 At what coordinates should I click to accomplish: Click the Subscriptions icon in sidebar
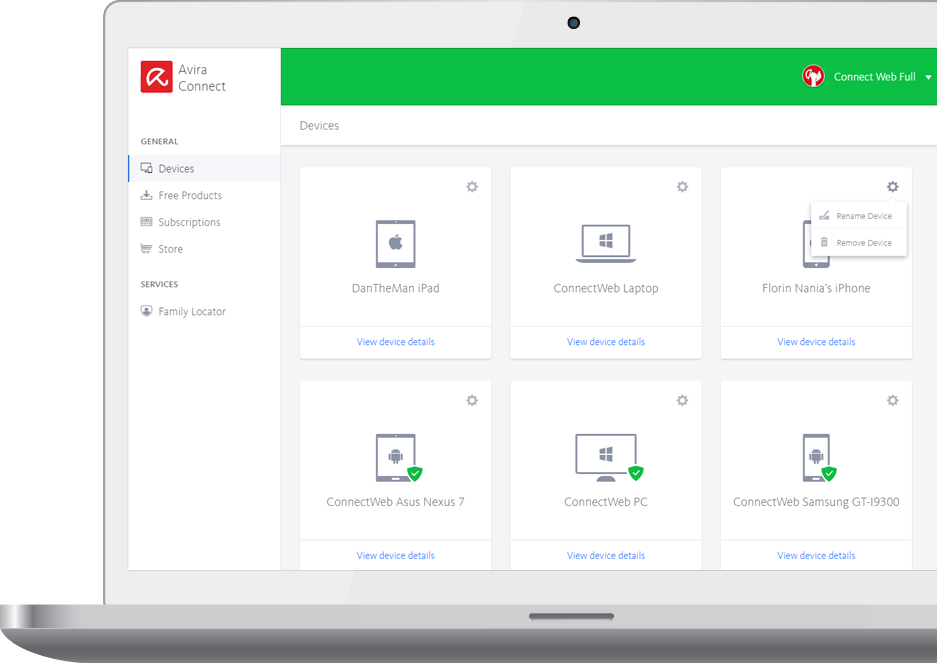(x=146, y=222)
